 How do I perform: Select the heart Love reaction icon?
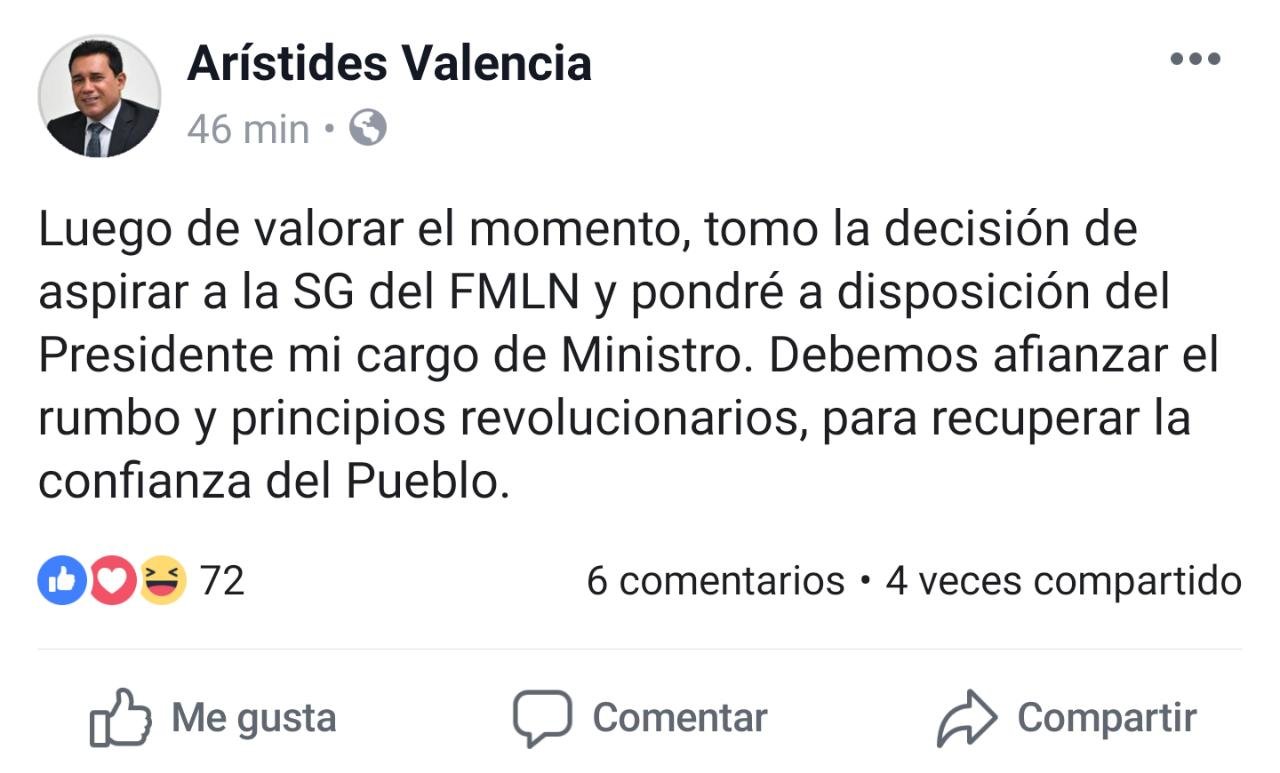click(x=113, y=578)
